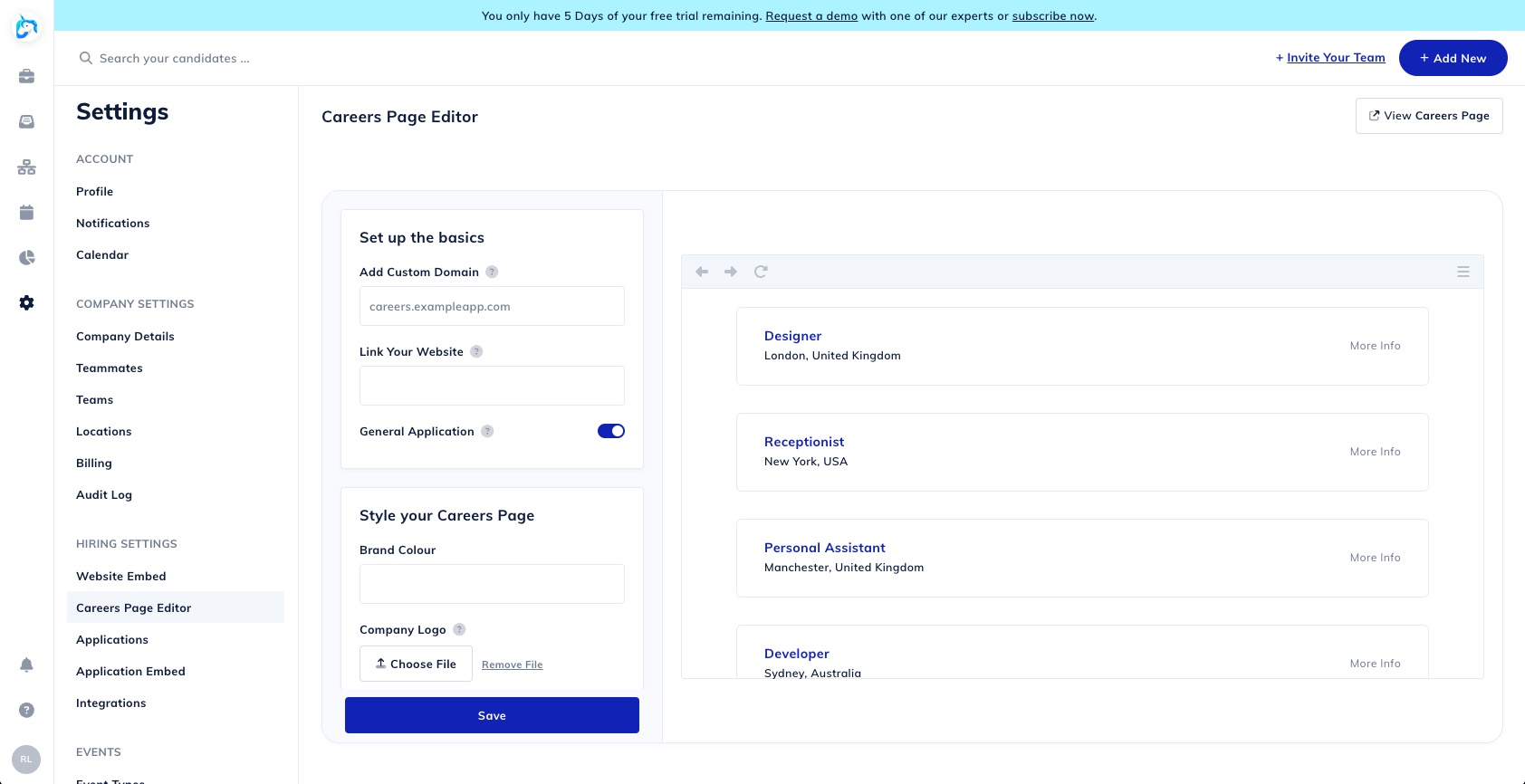The width and height of the screenshot is (1525, 784).
Task: Open Integrations settings page
Action: tap(110, 703)
